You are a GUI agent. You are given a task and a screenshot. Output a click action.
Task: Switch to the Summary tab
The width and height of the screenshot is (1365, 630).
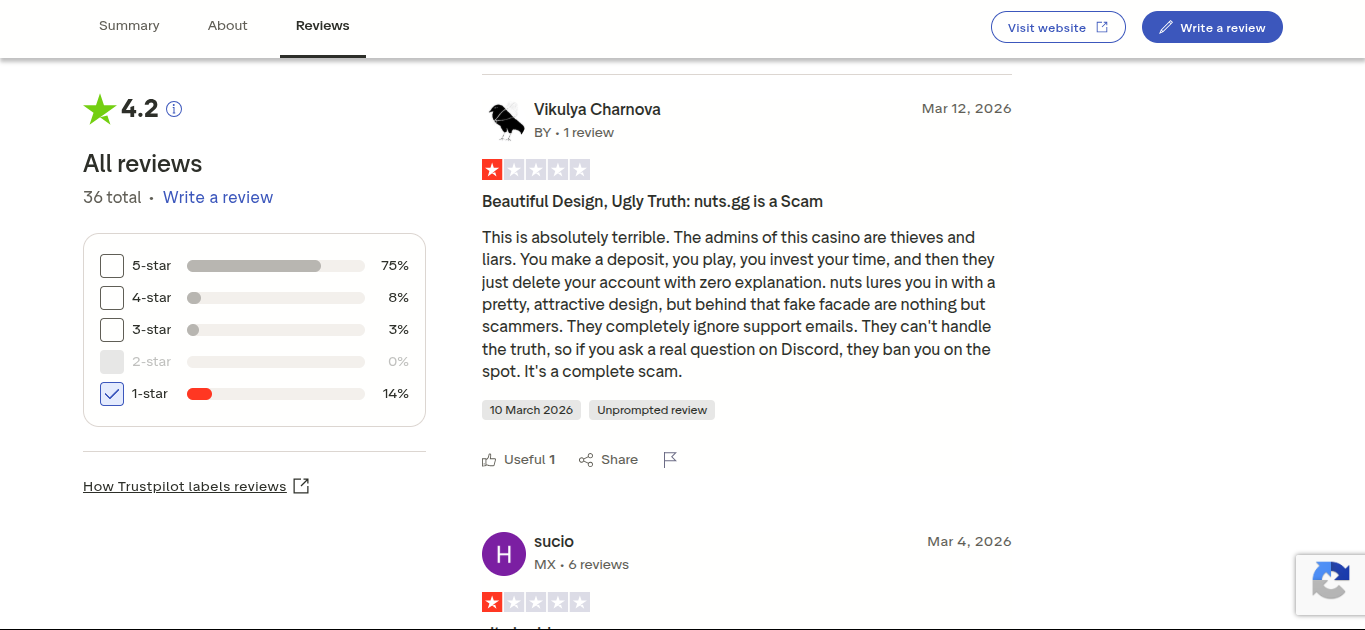pos(129,26)
